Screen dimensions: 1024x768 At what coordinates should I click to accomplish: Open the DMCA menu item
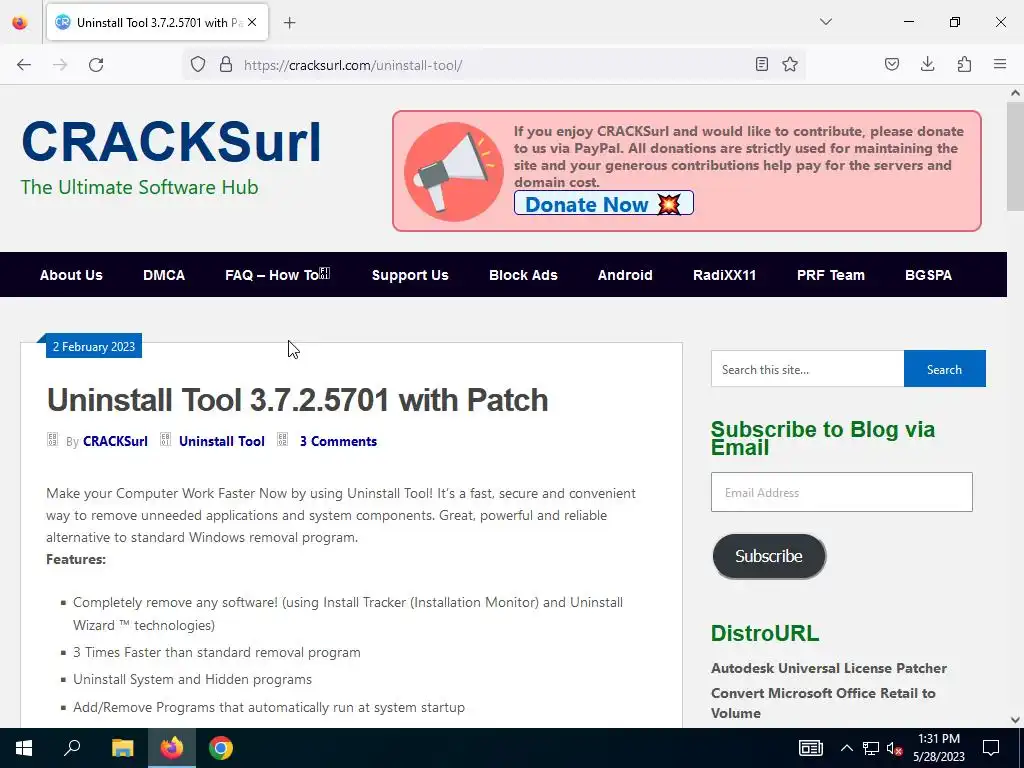pos(164,275)
